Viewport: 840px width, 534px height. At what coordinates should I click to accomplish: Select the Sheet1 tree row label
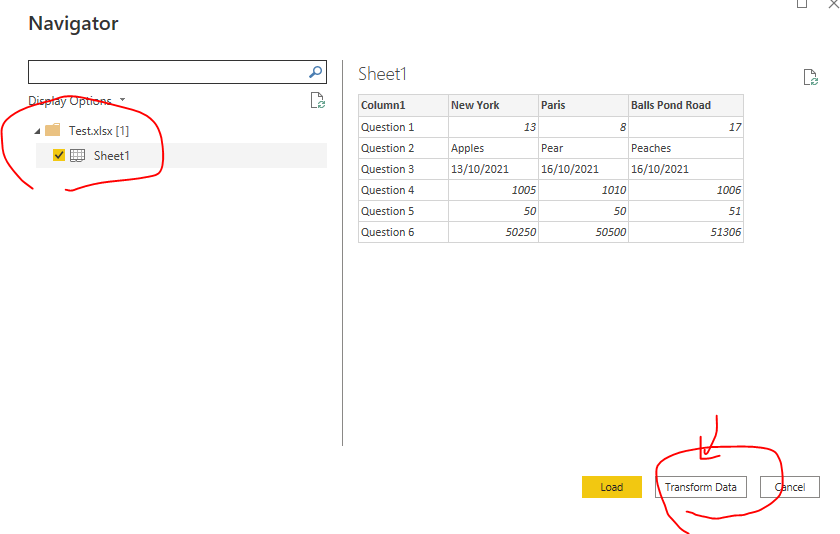[111, 155]
